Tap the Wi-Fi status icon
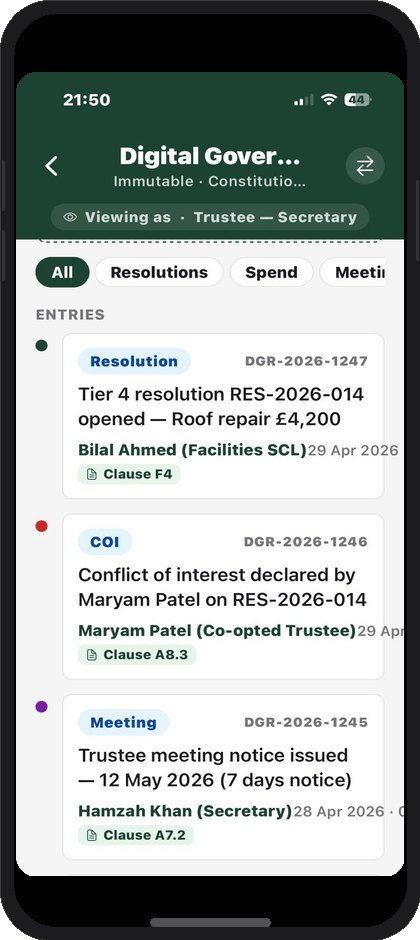The height and width of the screenshot is (940, 420). click(328, 100)
